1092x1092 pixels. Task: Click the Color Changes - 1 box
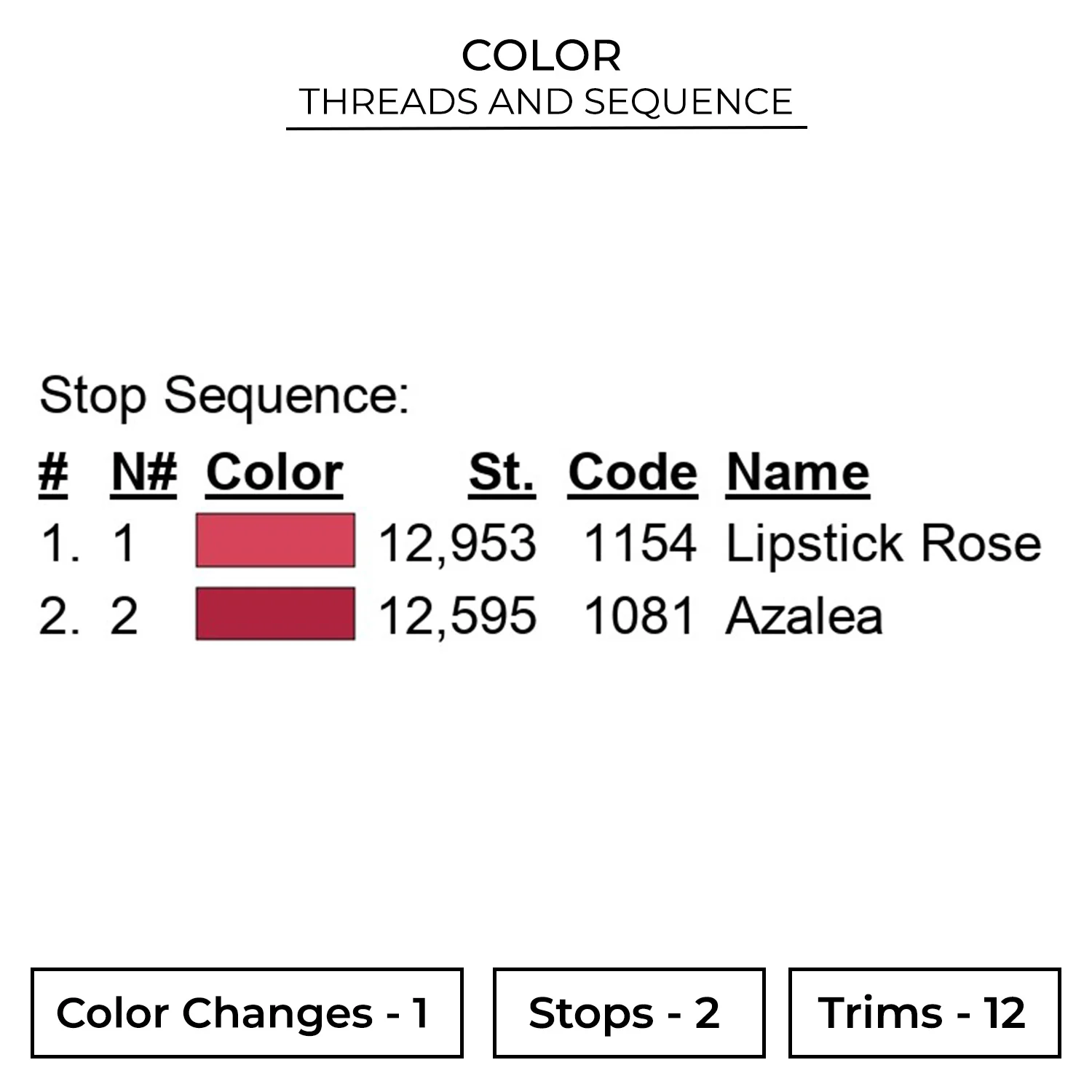pyautogui.click(x=247, y=1013)
